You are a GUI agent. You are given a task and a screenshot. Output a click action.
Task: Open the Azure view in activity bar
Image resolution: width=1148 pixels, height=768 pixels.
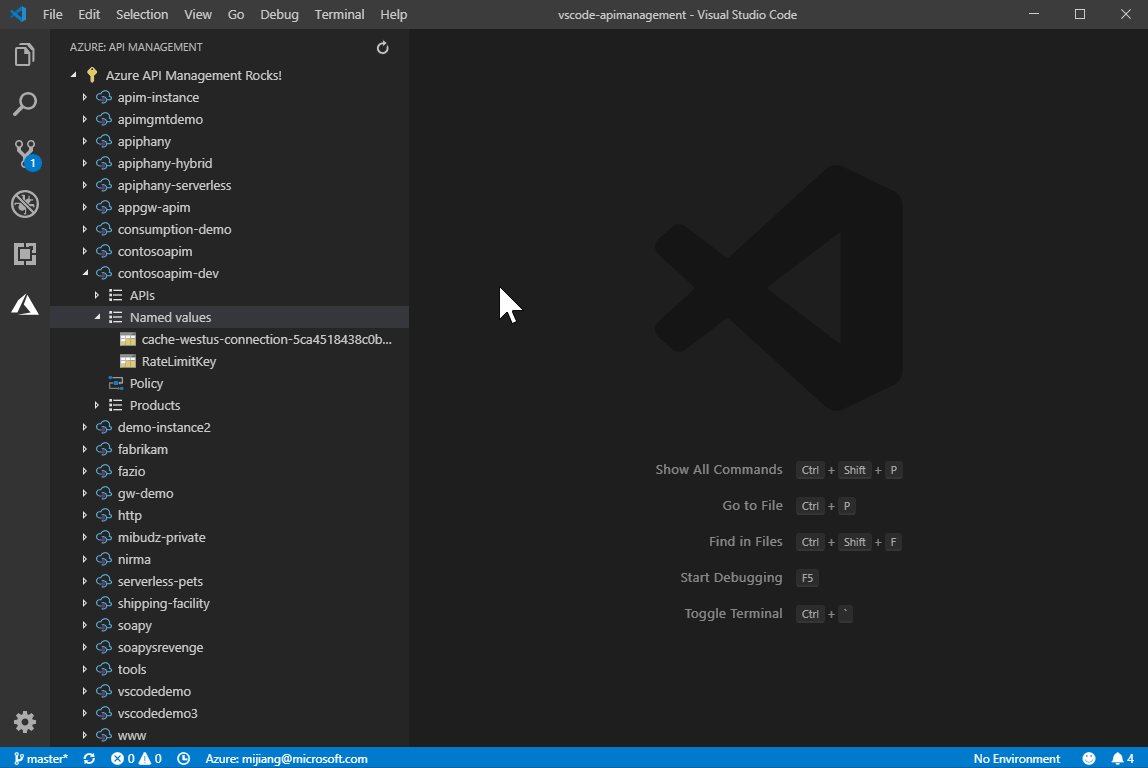25,304
